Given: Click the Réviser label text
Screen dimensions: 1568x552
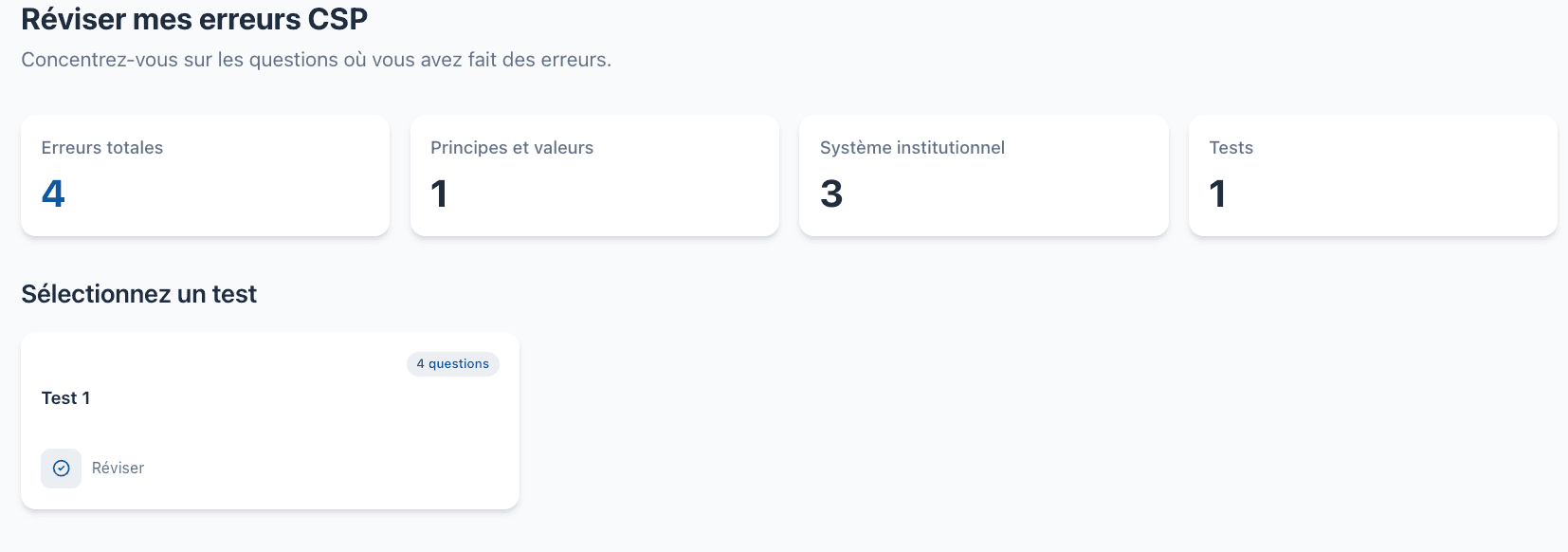Looking at the screenshot, I should 118,468.
